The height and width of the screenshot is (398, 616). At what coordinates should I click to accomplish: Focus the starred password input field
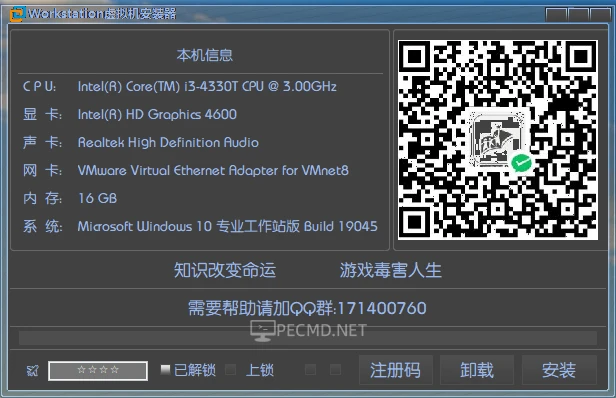point(98,370)
